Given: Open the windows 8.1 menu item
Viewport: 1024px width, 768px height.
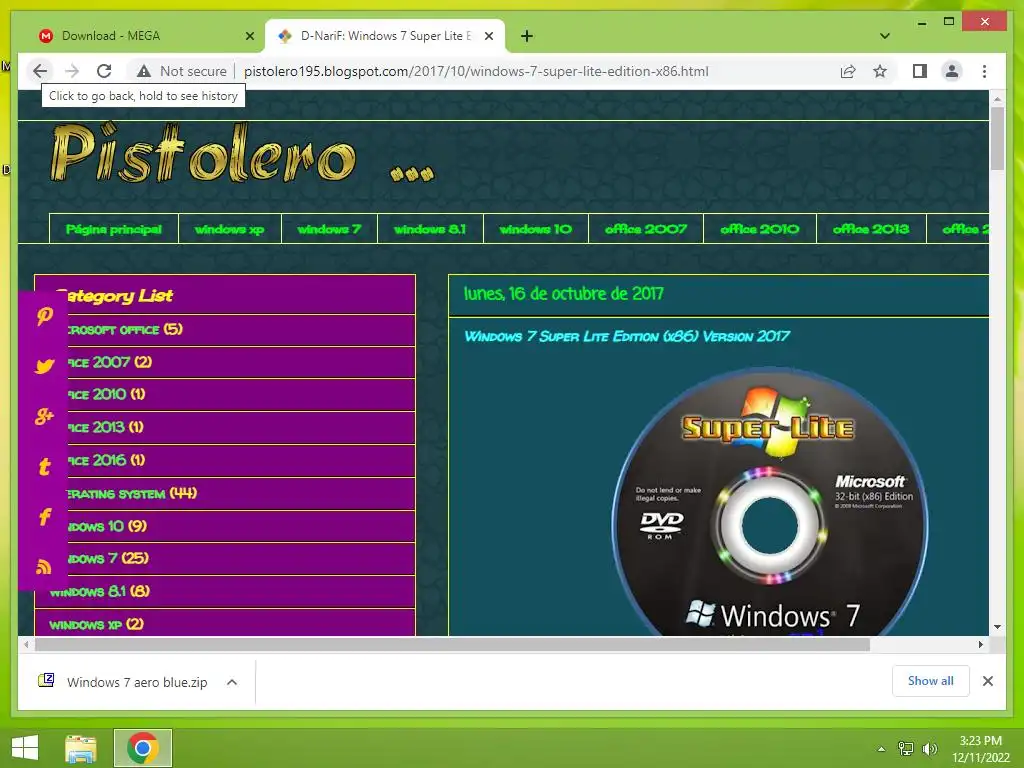Looking at the screenshot, I should [x=430, y=229].
